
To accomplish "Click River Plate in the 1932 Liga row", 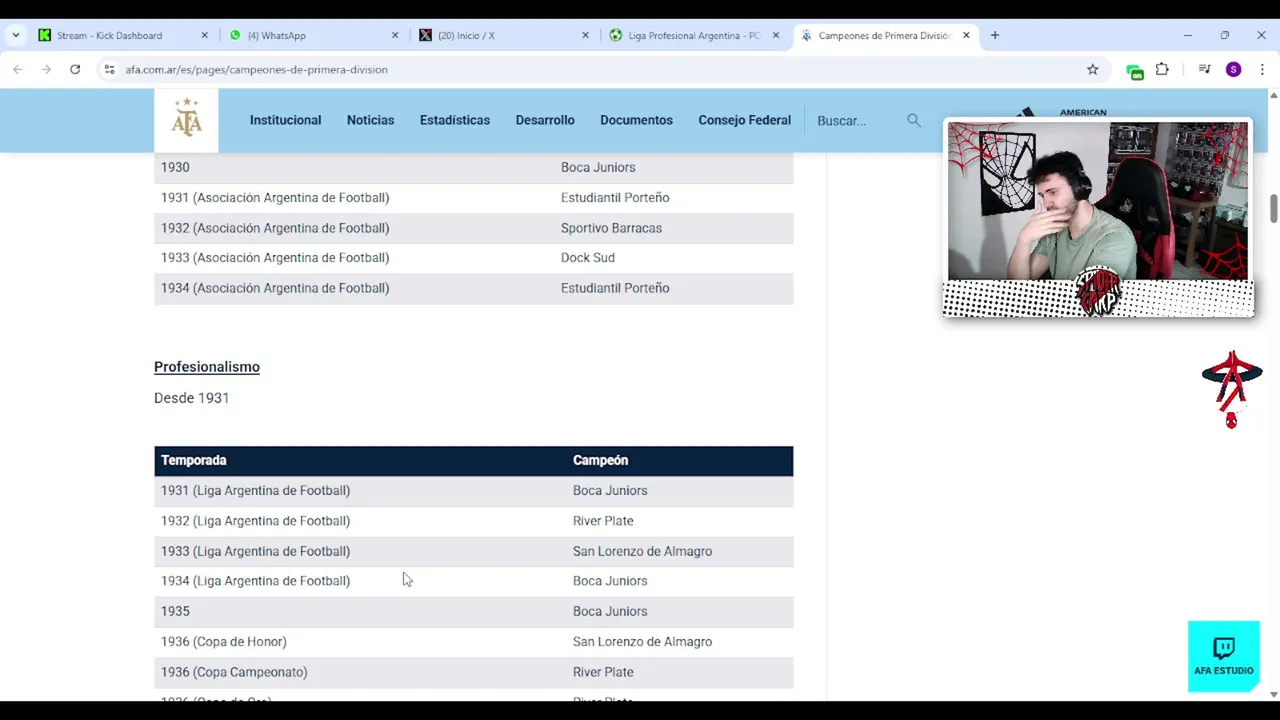I will pos(603,521).
